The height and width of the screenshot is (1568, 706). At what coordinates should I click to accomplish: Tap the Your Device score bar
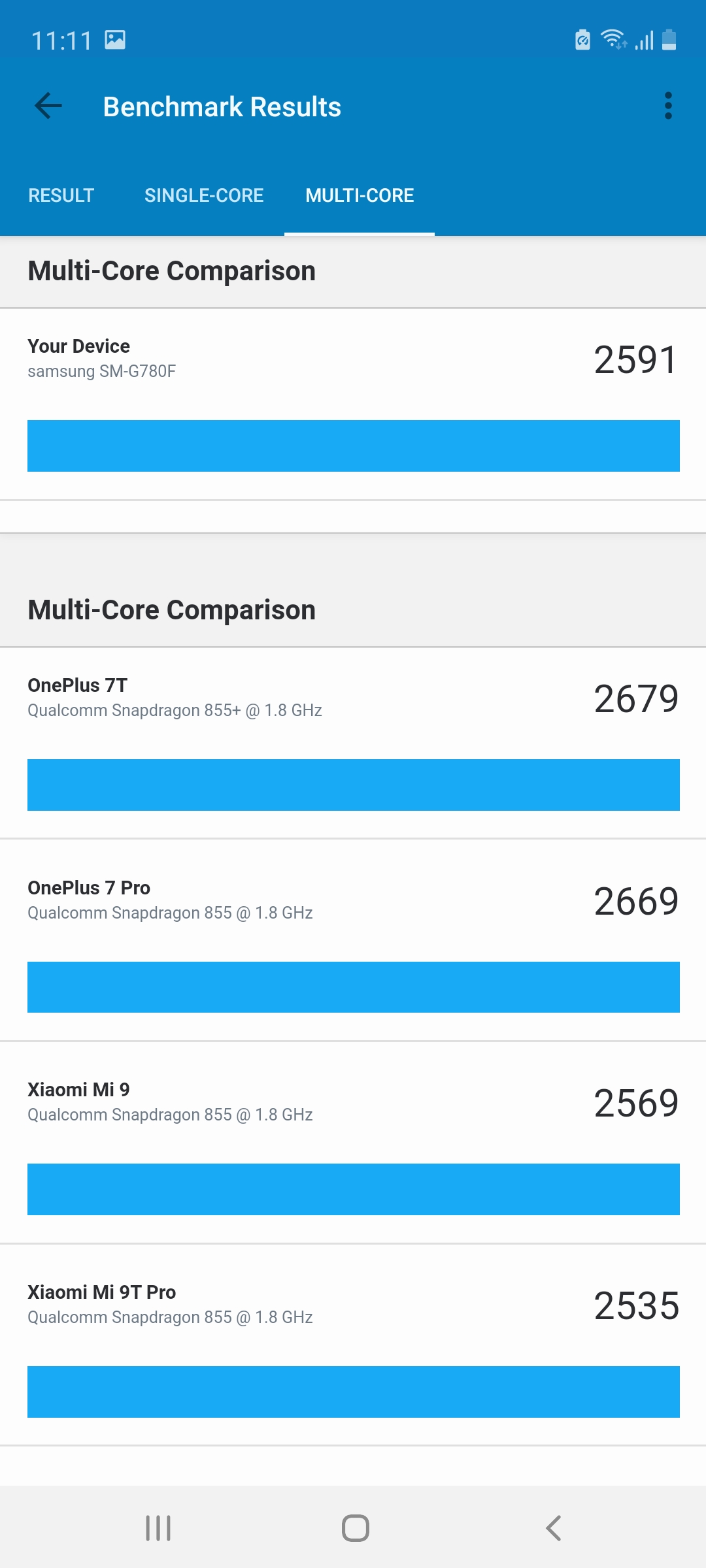click(x=353, y=446)
